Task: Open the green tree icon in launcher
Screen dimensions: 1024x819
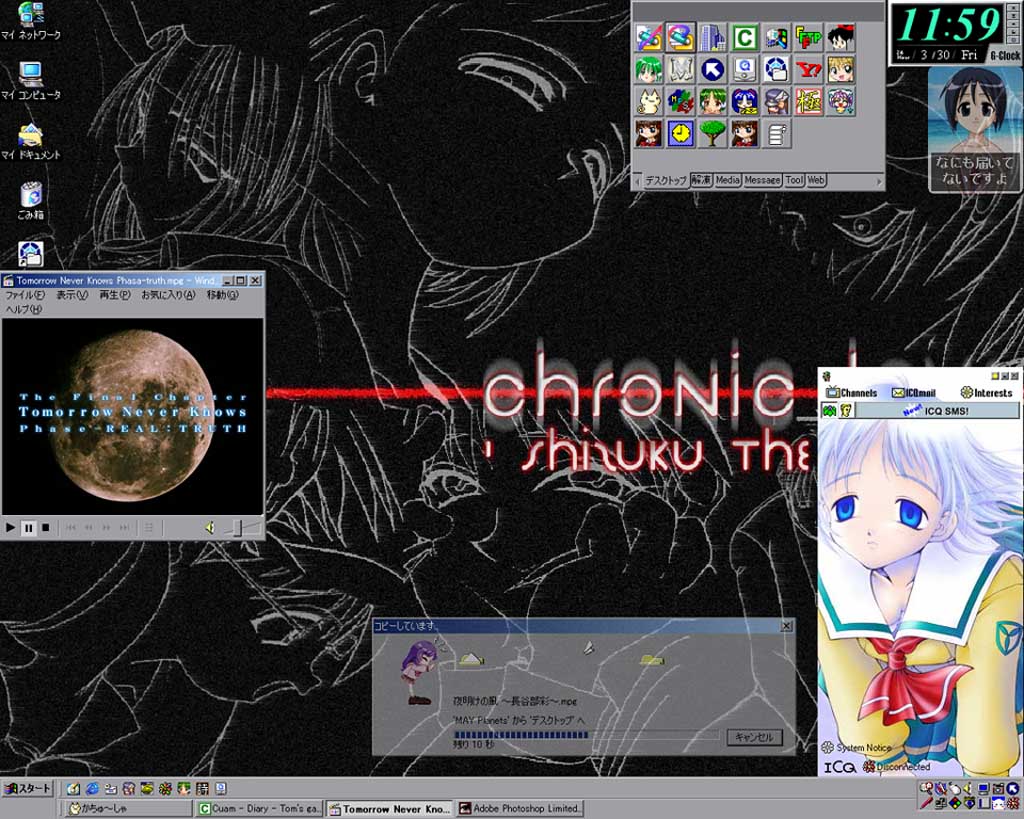Action: coord(712,133)
